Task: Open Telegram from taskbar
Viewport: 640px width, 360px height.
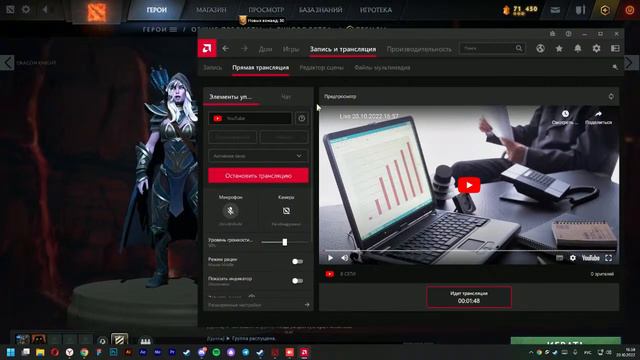Action: coord(246,352)
